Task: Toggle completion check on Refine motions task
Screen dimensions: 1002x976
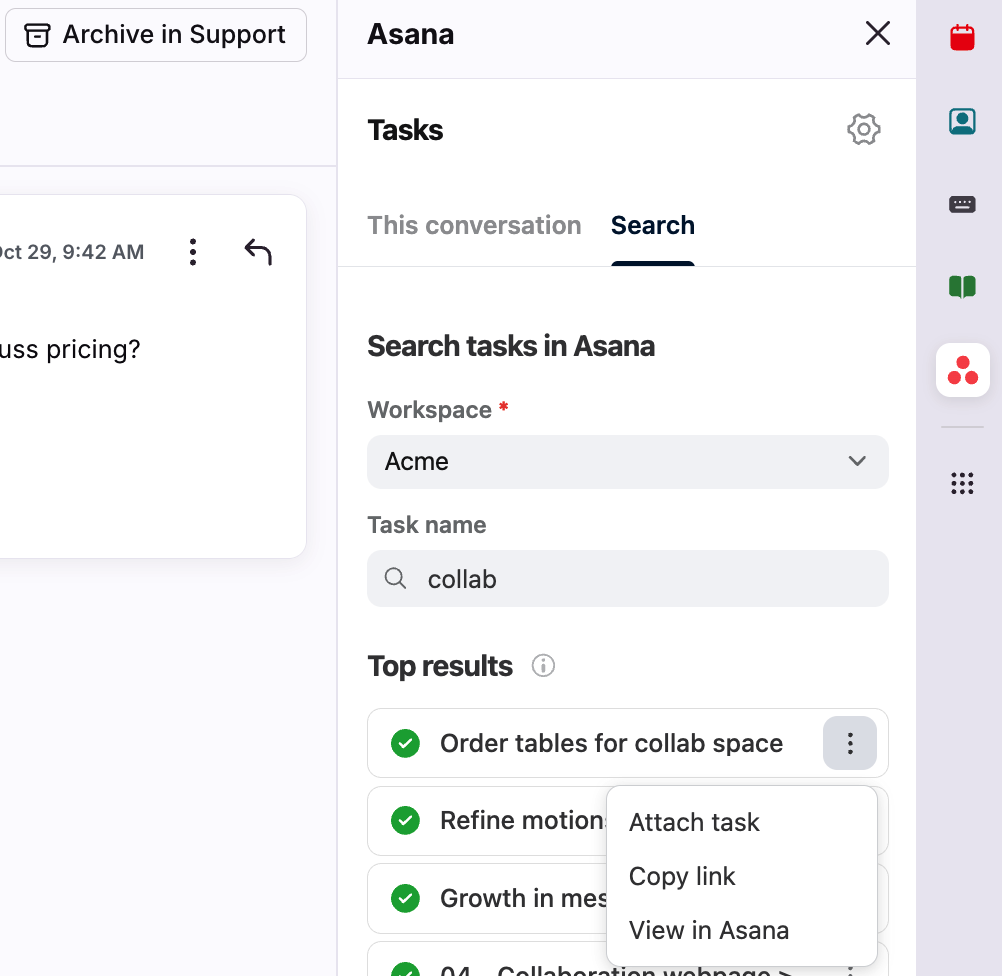Action: click(405, 821)
